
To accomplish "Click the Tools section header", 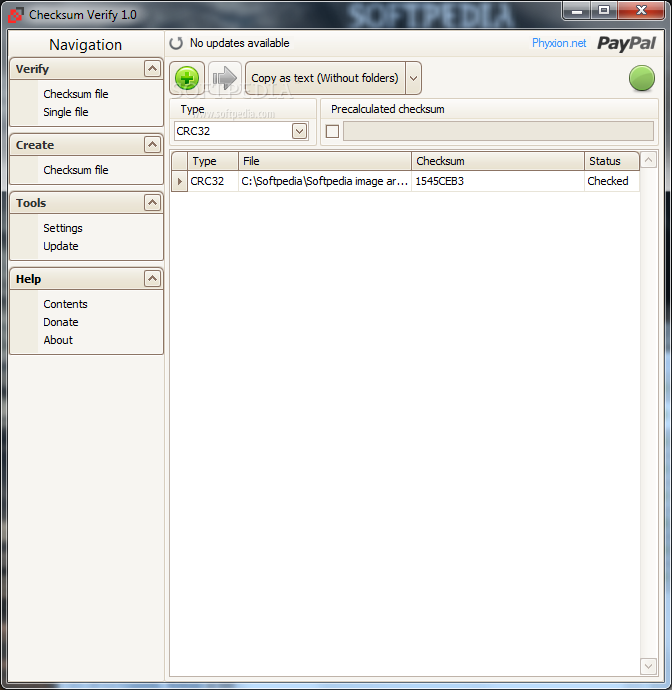I will 86,202.
